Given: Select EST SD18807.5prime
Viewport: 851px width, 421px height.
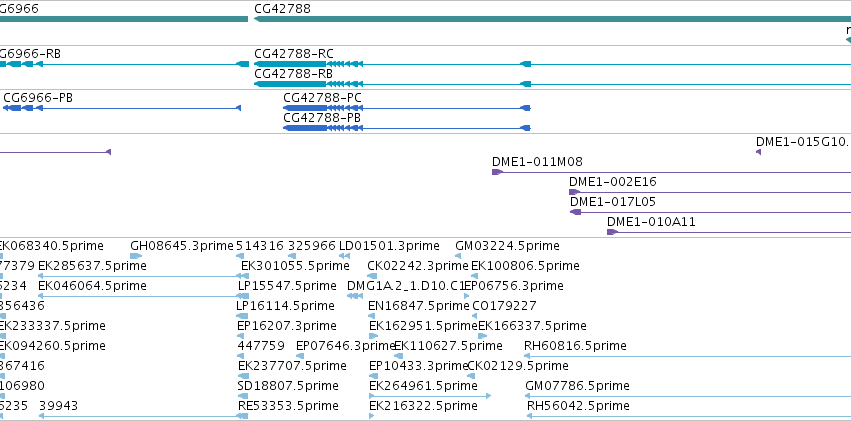Looking at the screenshot, I should pos(288,386).
